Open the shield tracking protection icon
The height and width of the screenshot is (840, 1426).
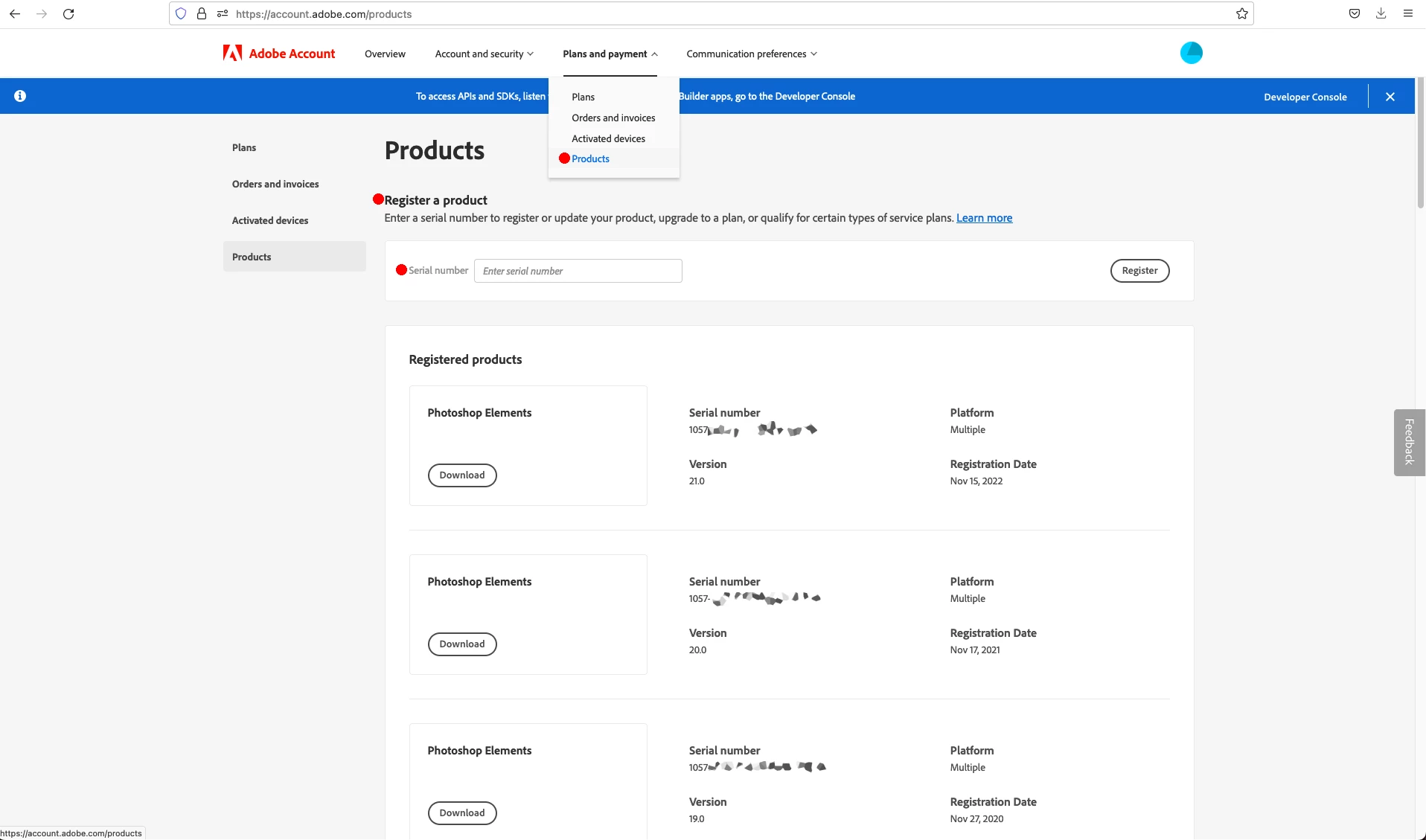[x=181, y=13]
